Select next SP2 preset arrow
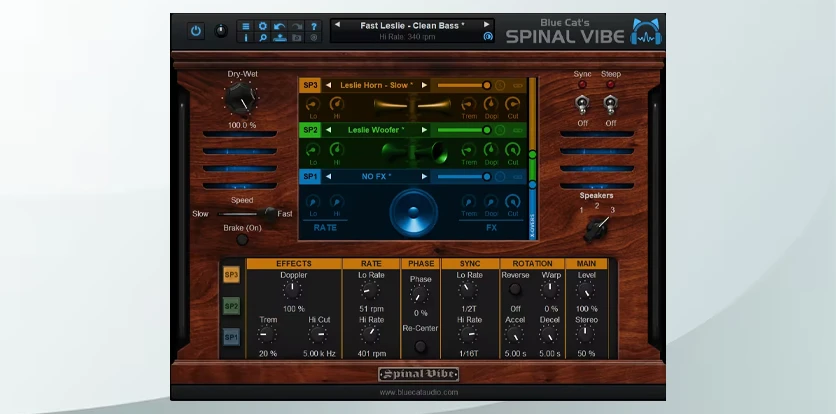This screenshot has width=836, height=414. [424, 130]
